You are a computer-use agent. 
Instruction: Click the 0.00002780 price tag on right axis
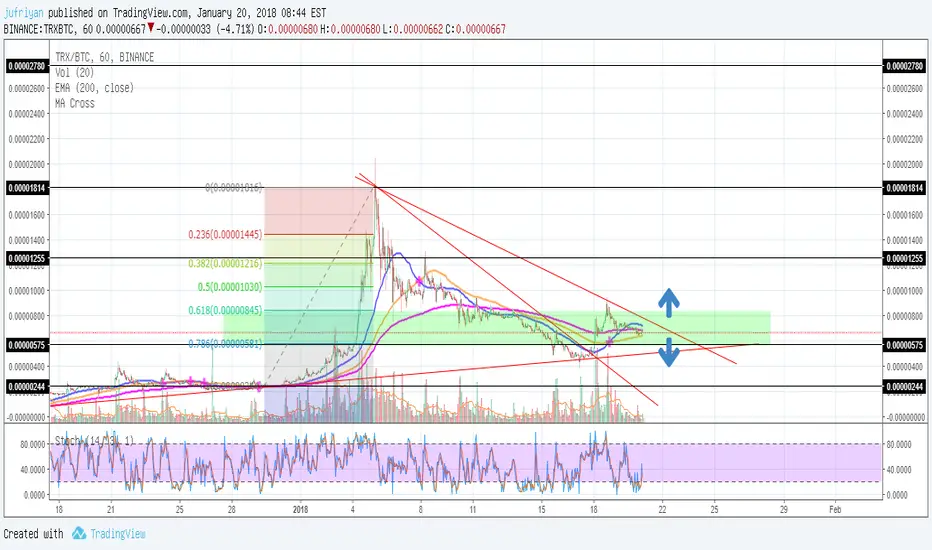pyautogui.click(x=905, y=66)
